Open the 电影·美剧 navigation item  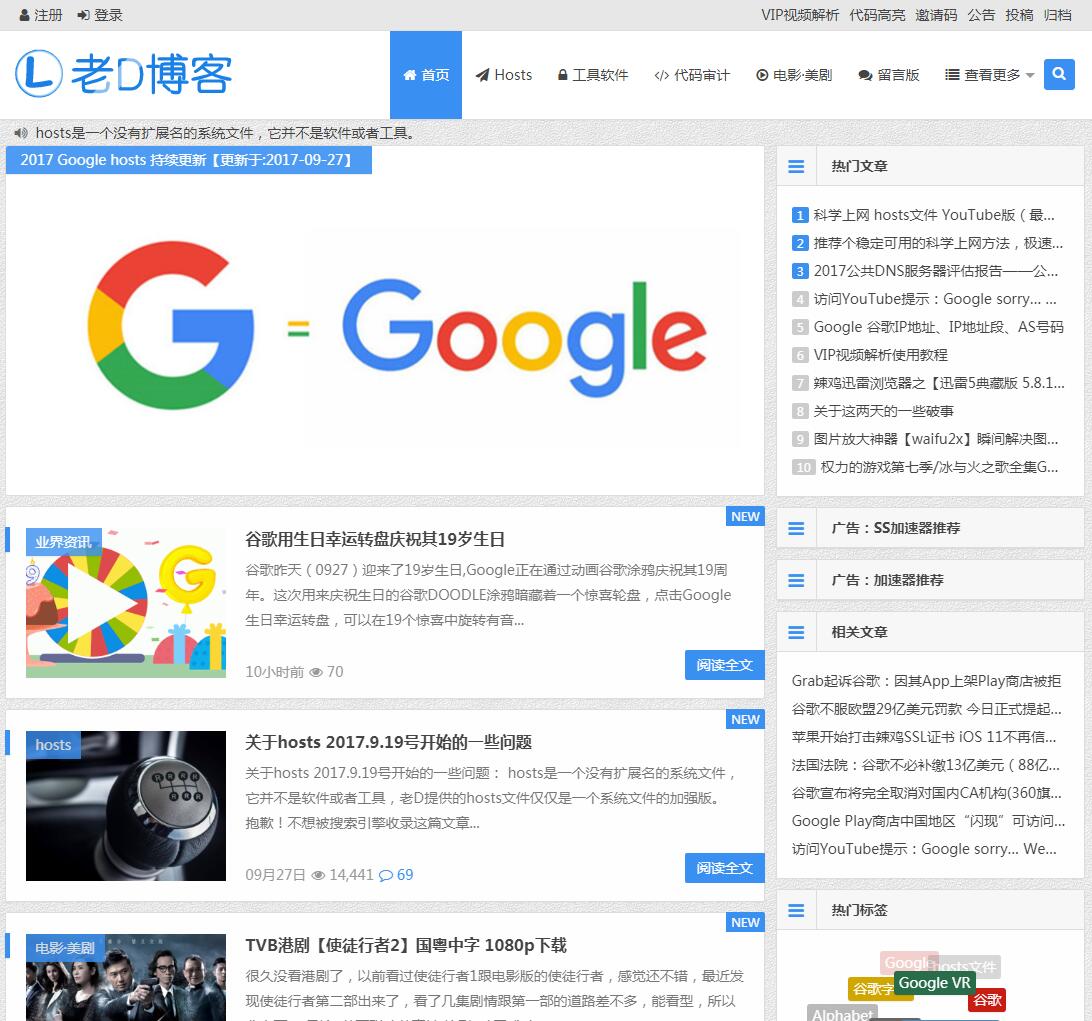click(794, 75)
